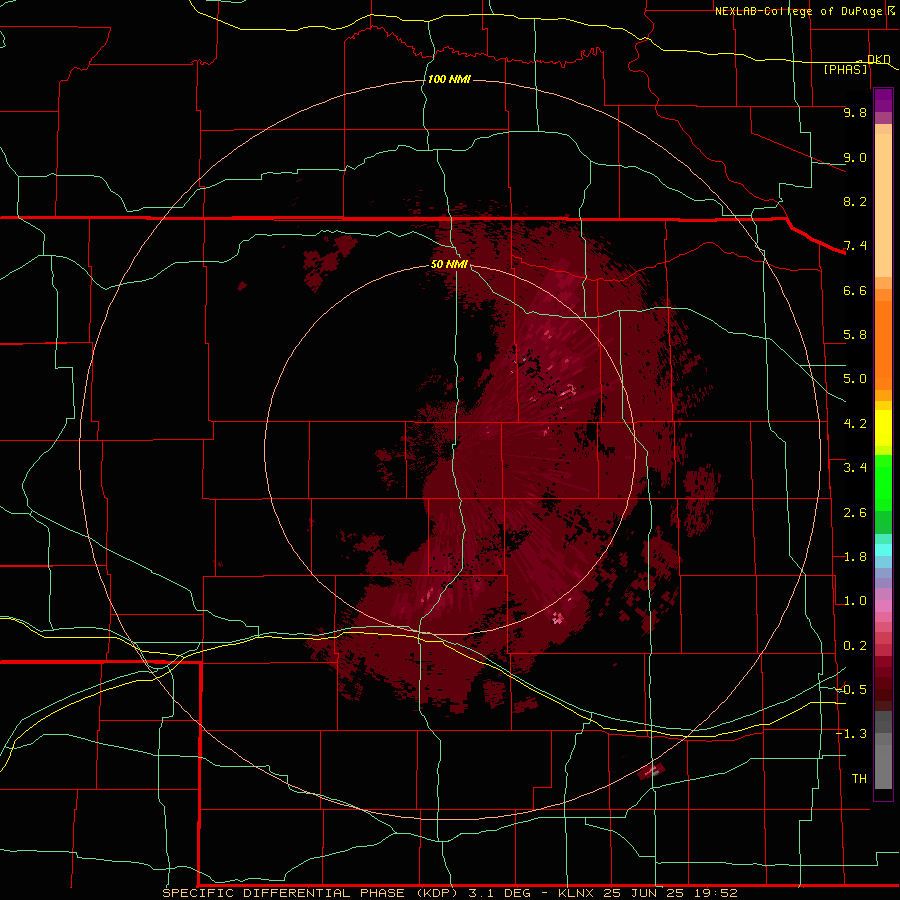Click the cyan segment of the color bar
The width and height of the screenshot is (900, 900).
click(883, 550)
